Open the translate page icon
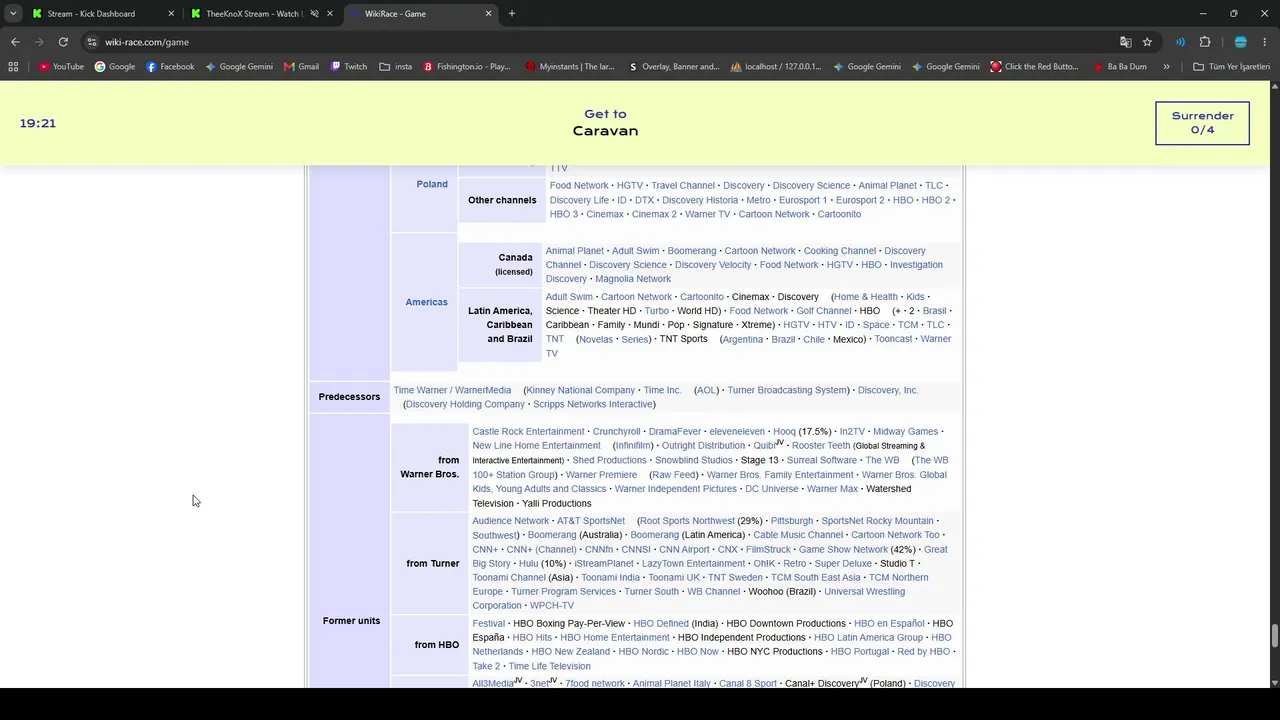 pos(1126,42)
